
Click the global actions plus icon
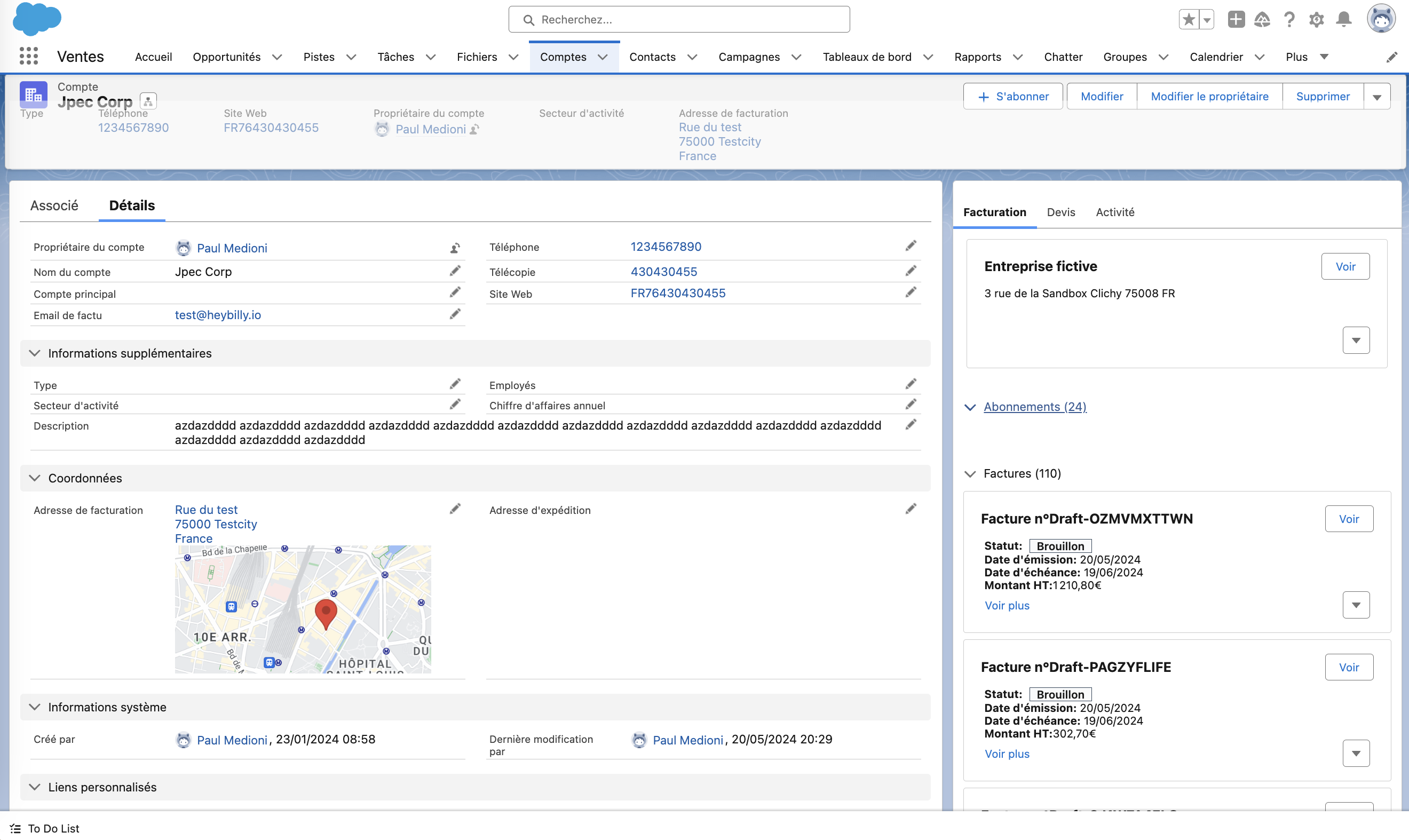pyautogui.click(x=1236, y=20)
